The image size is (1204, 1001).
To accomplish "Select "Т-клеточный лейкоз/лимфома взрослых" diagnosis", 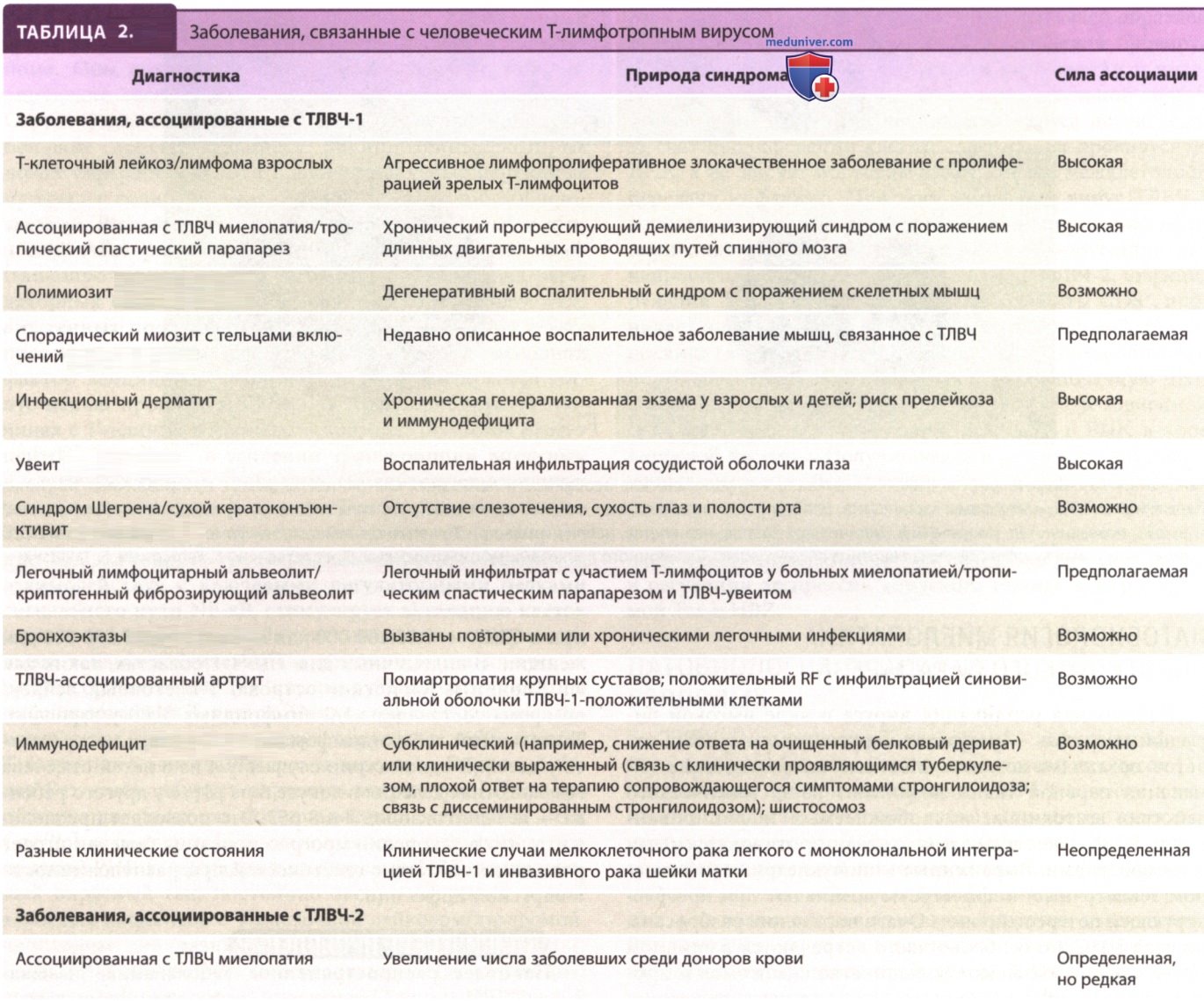I will [174, 163].
